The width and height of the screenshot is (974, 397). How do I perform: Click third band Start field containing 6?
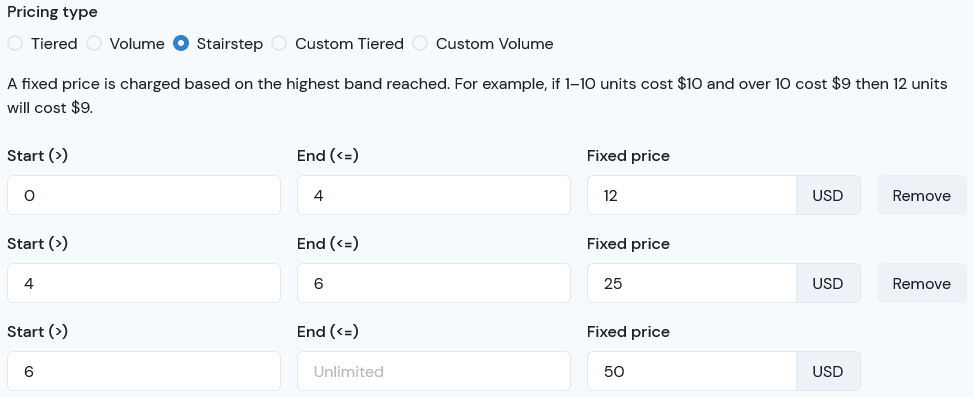pyautogui.click(x=143, y=372)
